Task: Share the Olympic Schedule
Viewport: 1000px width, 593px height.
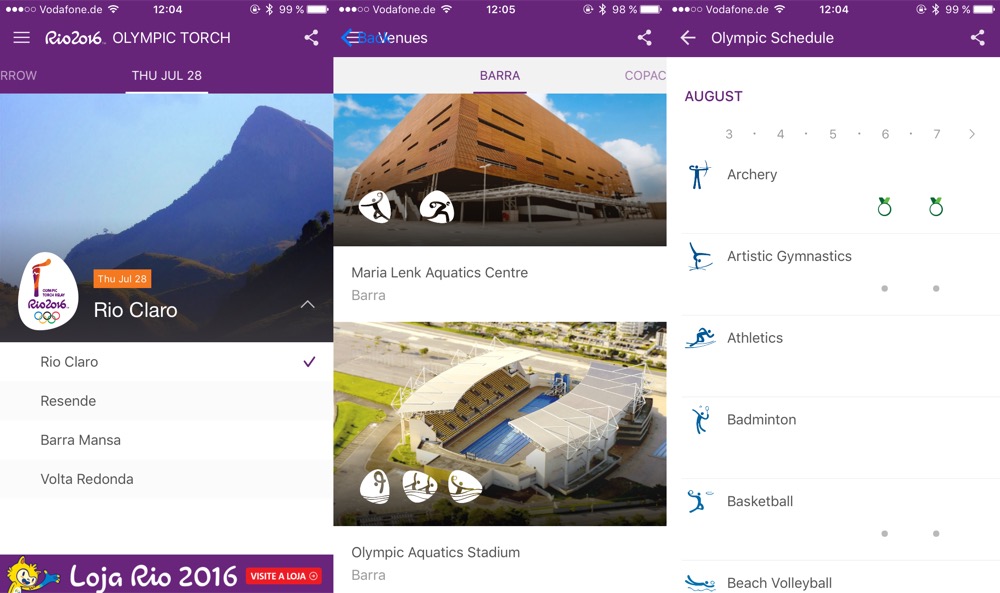Action: coord(978,38)
